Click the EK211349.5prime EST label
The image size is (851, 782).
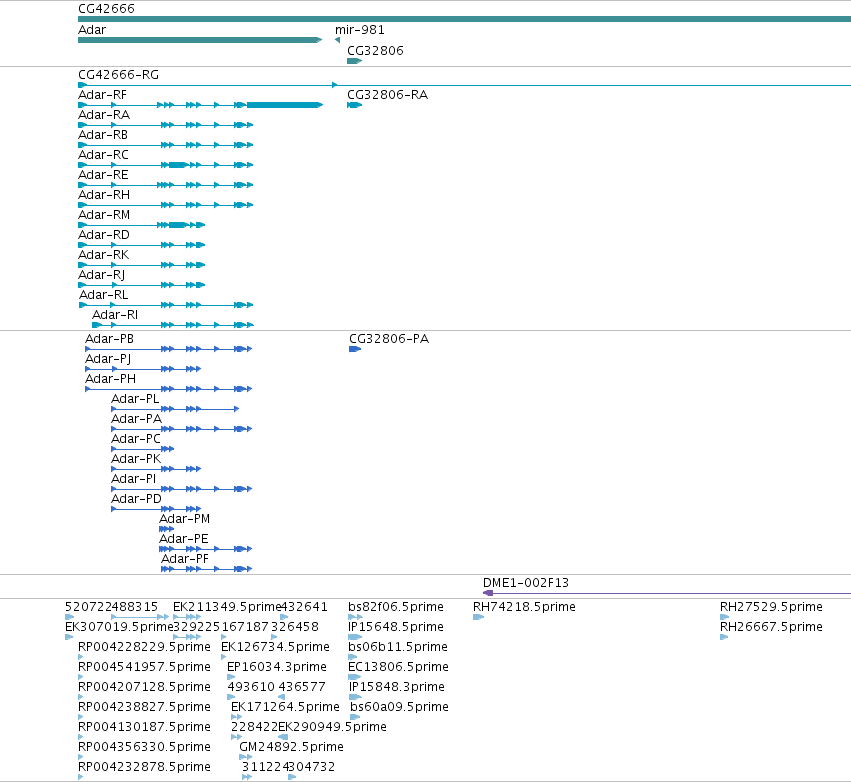point(227,607)
